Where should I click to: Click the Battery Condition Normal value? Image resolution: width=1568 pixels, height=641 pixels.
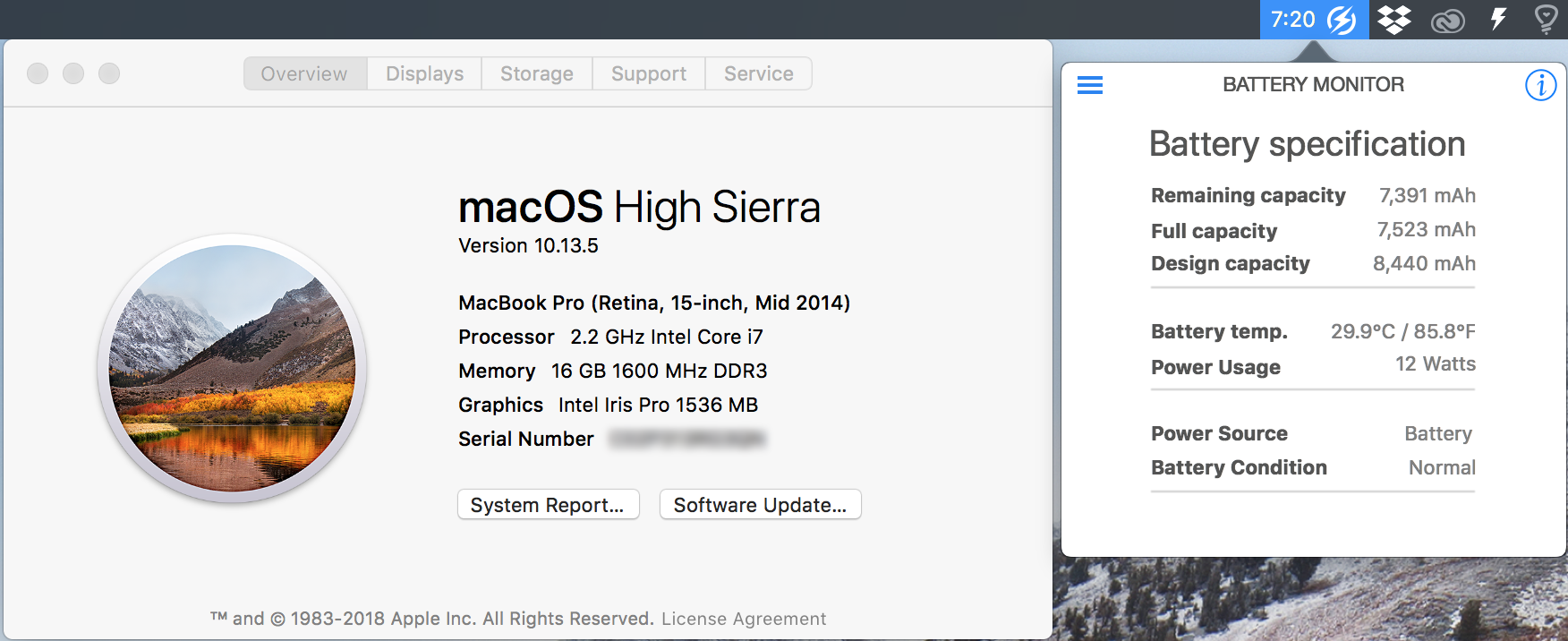point(1442,467)
